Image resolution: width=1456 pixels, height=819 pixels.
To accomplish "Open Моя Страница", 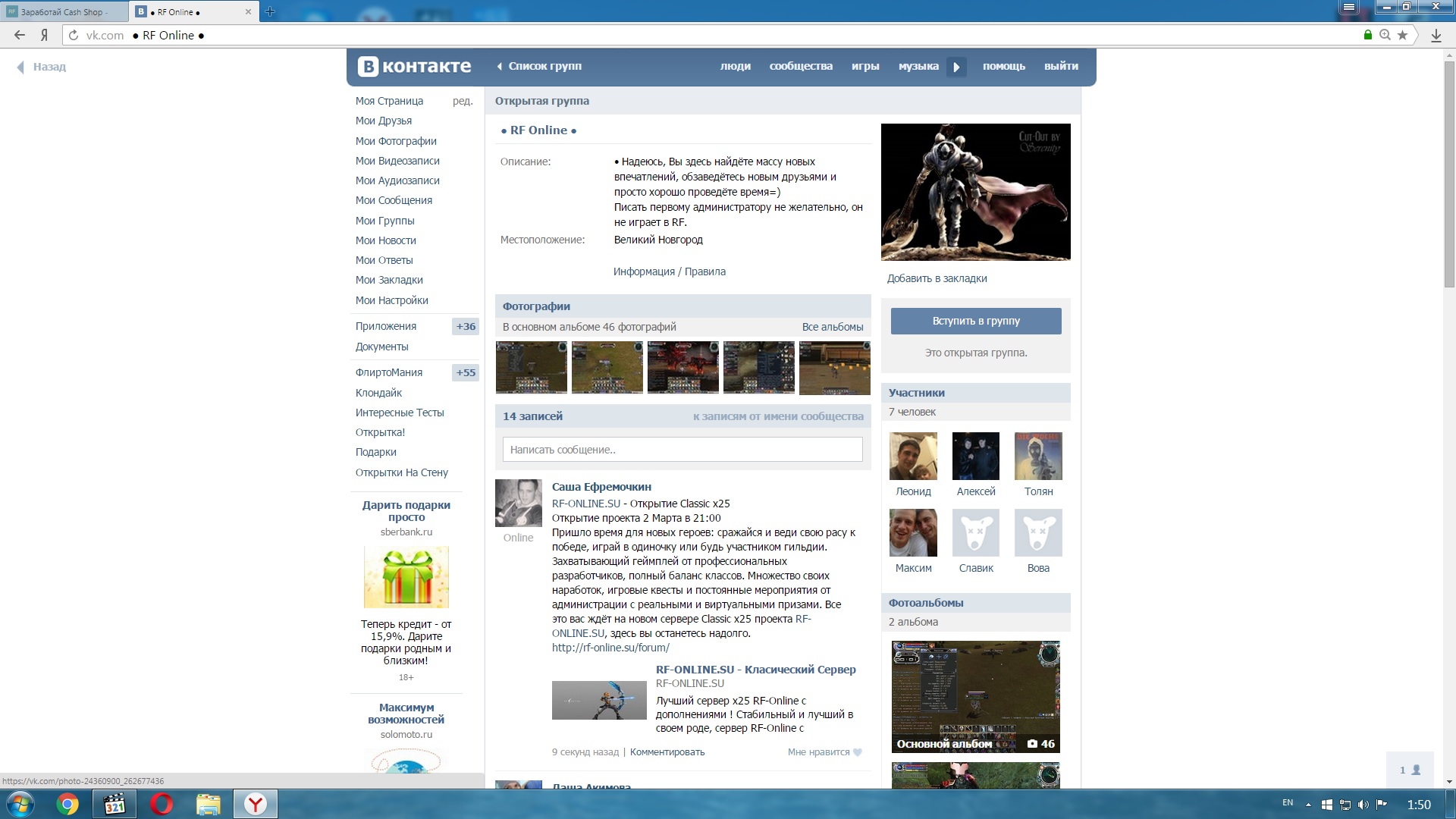I will point(389,101).
